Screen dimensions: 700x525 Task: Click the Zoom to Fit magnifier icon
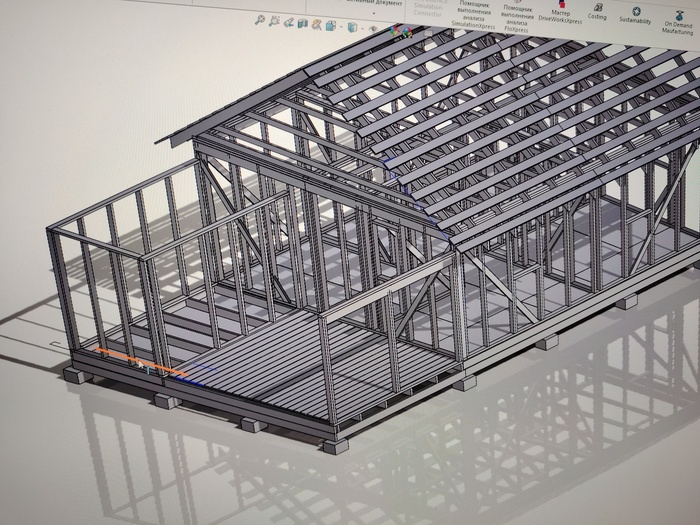260,20
